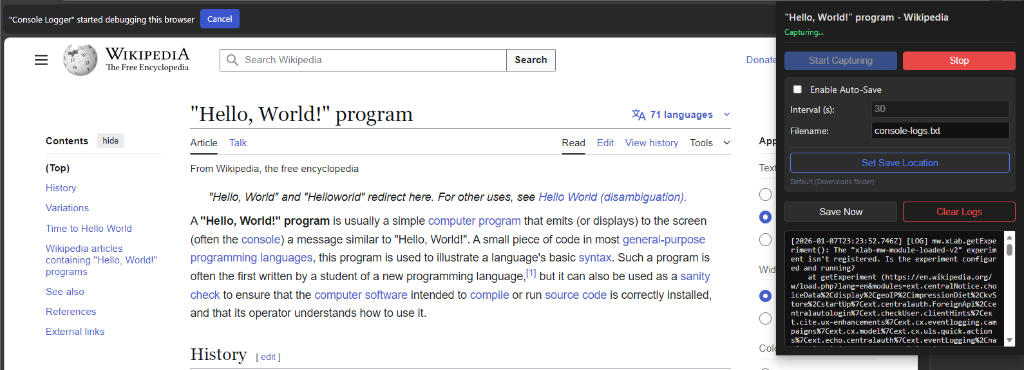Open the Talk tab
This screenshot has height=370, width=1024.
pos(238,143)
